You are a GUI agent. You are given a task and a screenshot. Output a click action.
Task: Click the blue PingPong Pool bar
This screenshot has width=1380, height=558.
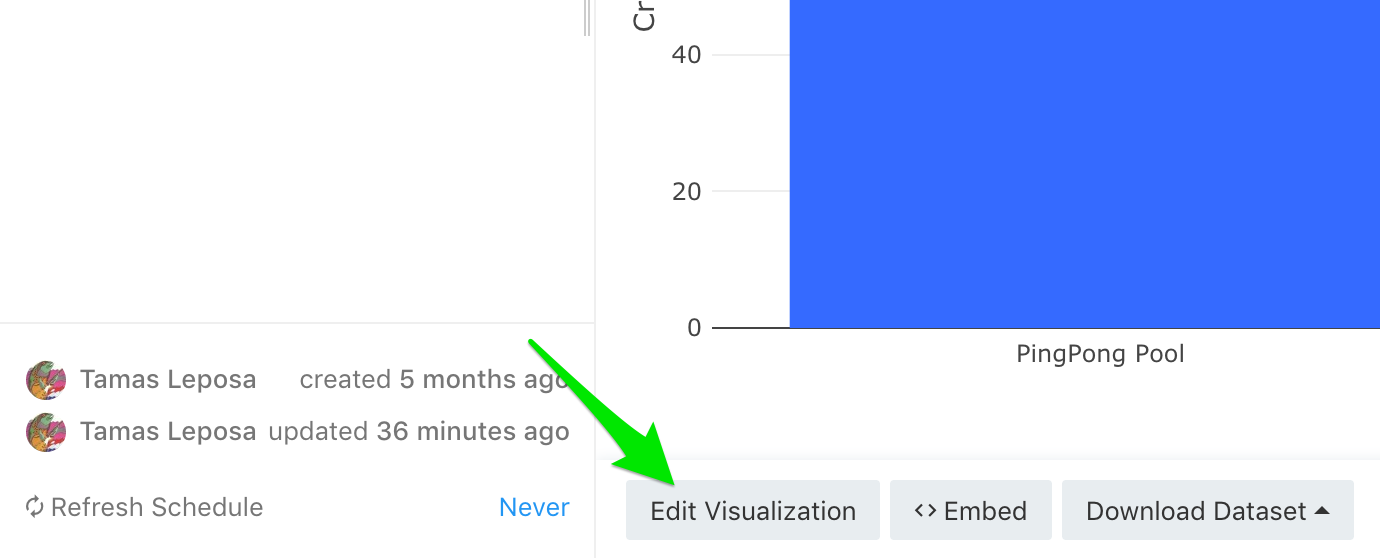[x=1085, y=163]
